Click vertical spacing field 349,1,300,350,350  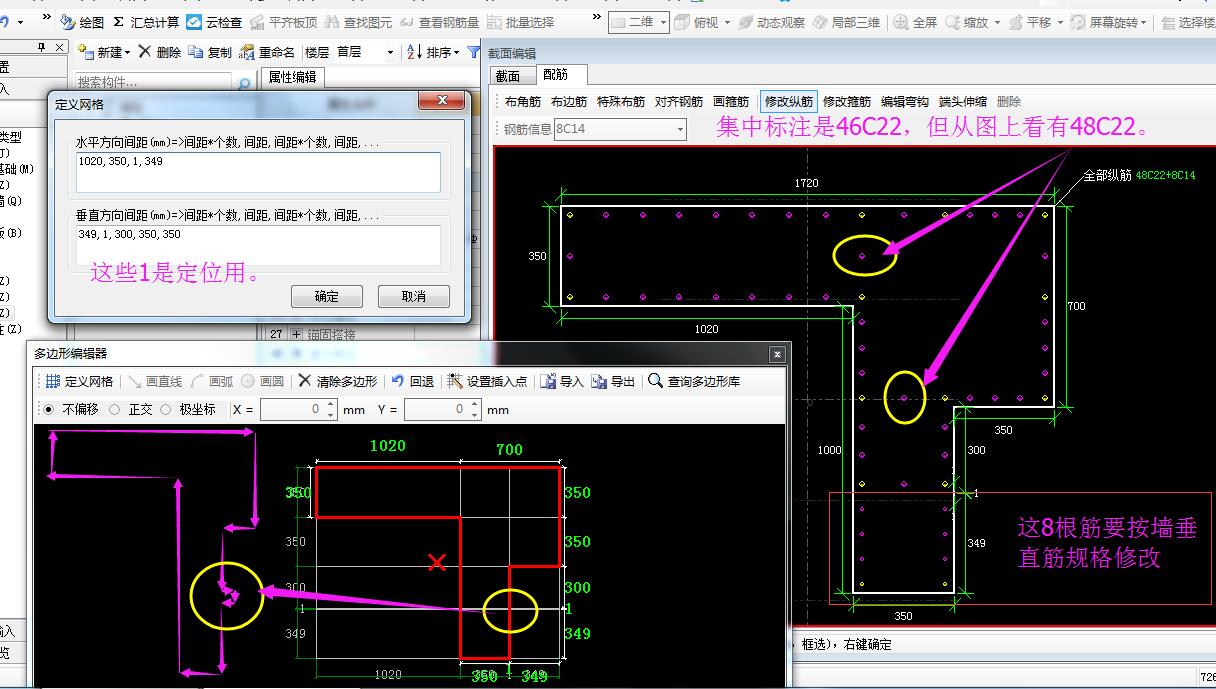(x=258, y=246)
